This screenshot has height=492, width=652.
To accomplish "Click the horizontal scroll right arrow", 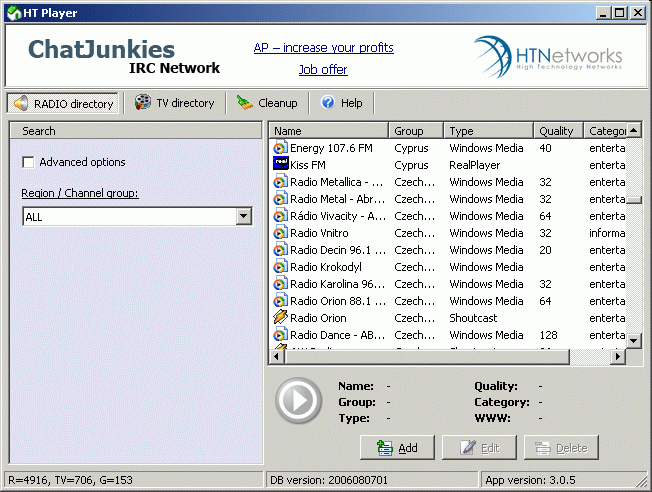I will click(x=618, y=356).
